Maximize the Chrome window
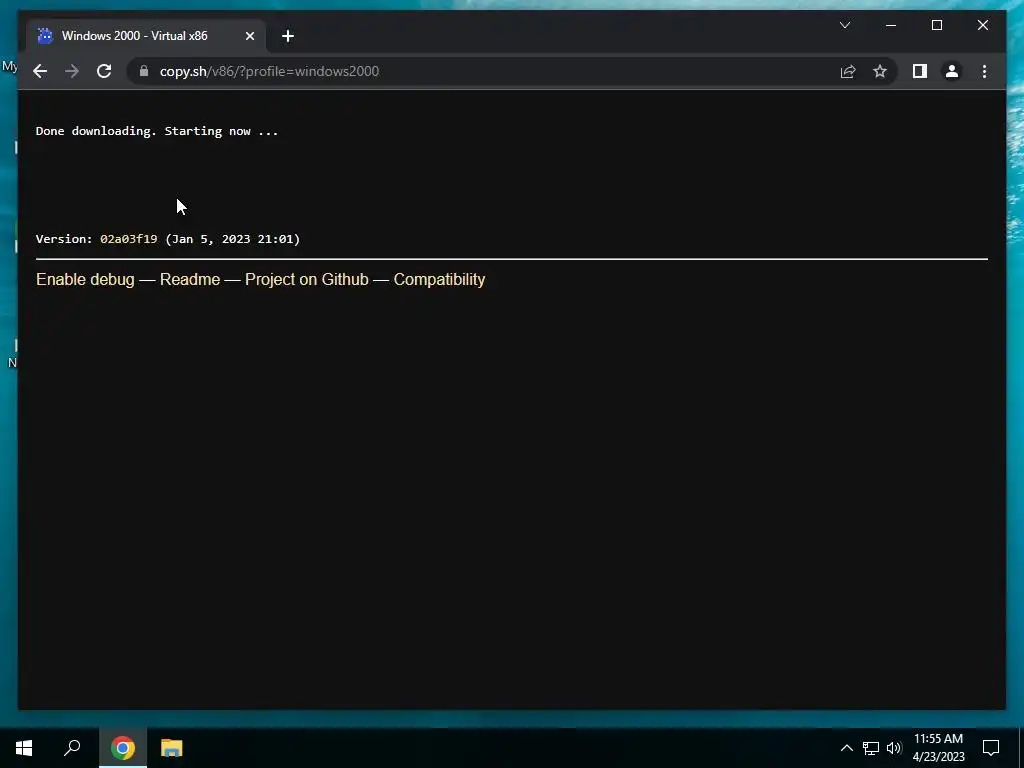The image size is (1024, 768). [x=936, y=25]
